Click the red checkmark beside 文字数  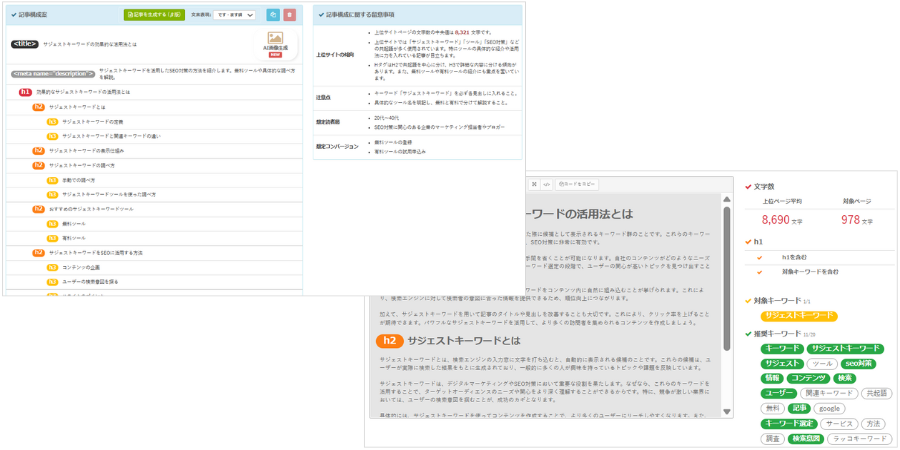coord(748,187)
